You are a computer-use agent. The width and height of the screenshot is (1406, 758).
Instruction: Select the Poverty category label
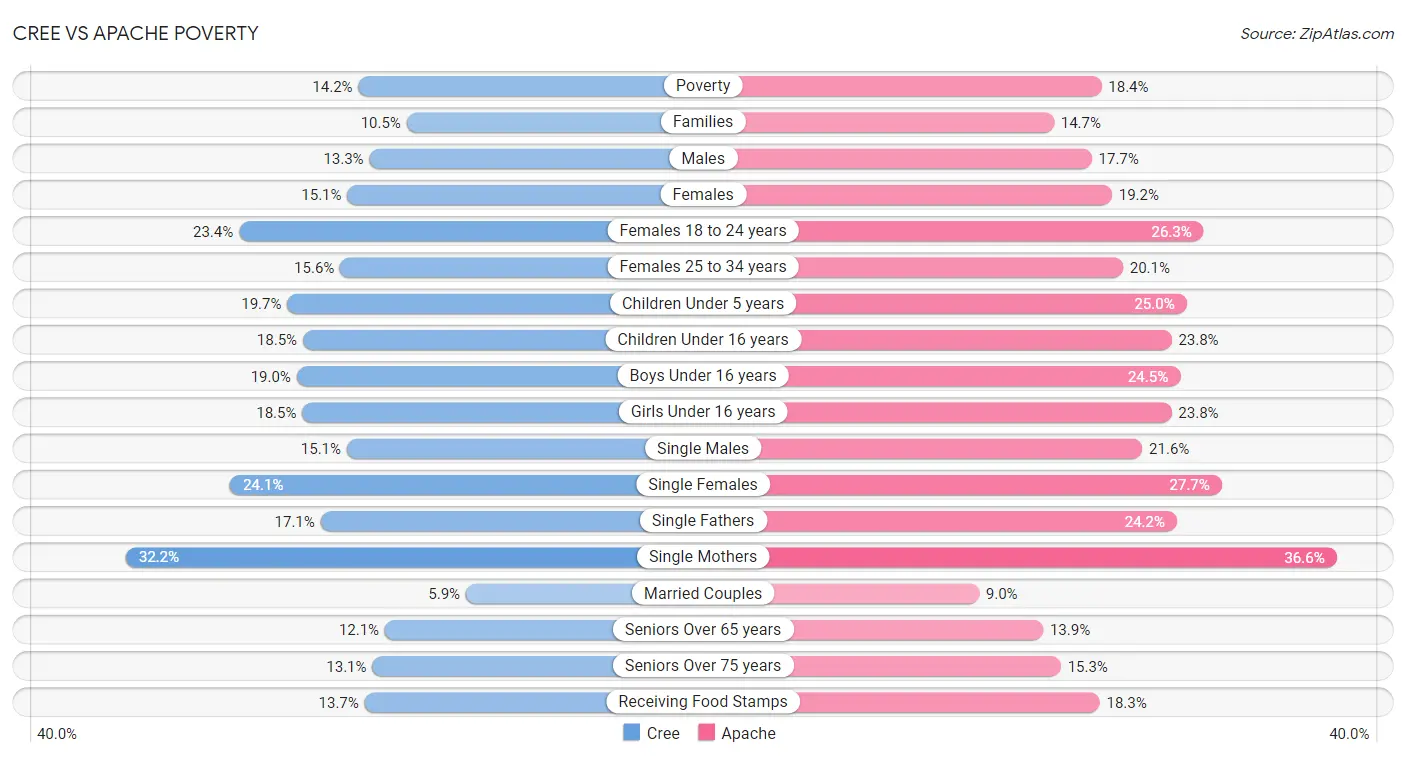(703, 86)
